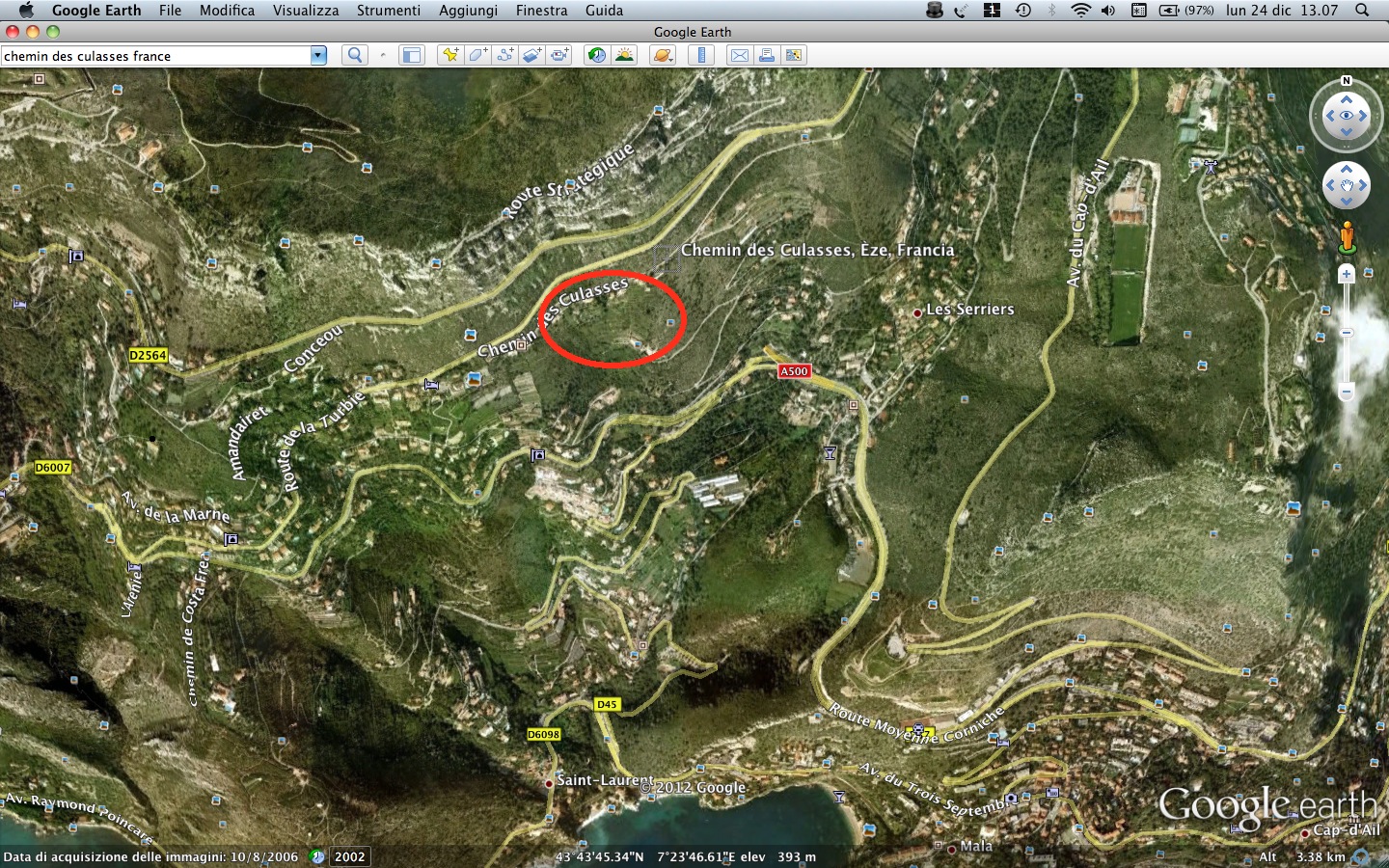Viewport: 1389px width, 868px height.
Task: Look up using the eye joystick arrow
Action: 1347,99
